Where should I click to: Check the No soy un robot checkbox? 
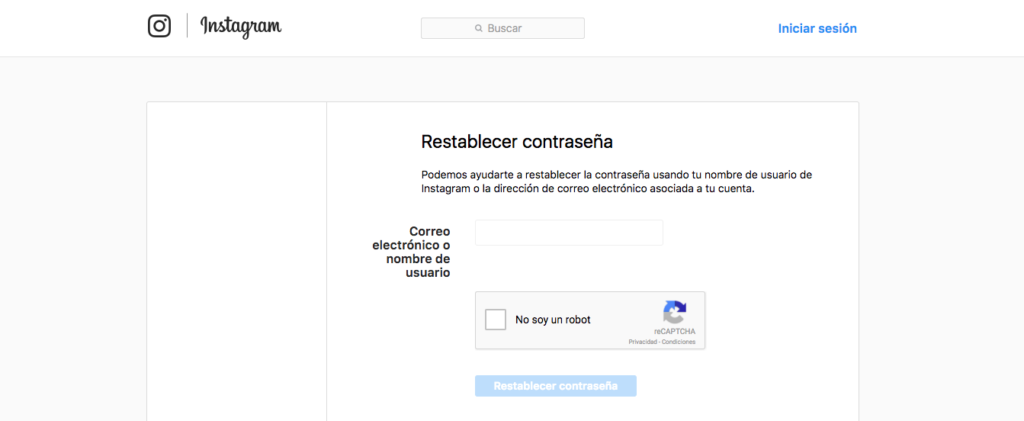click(496, 320)
